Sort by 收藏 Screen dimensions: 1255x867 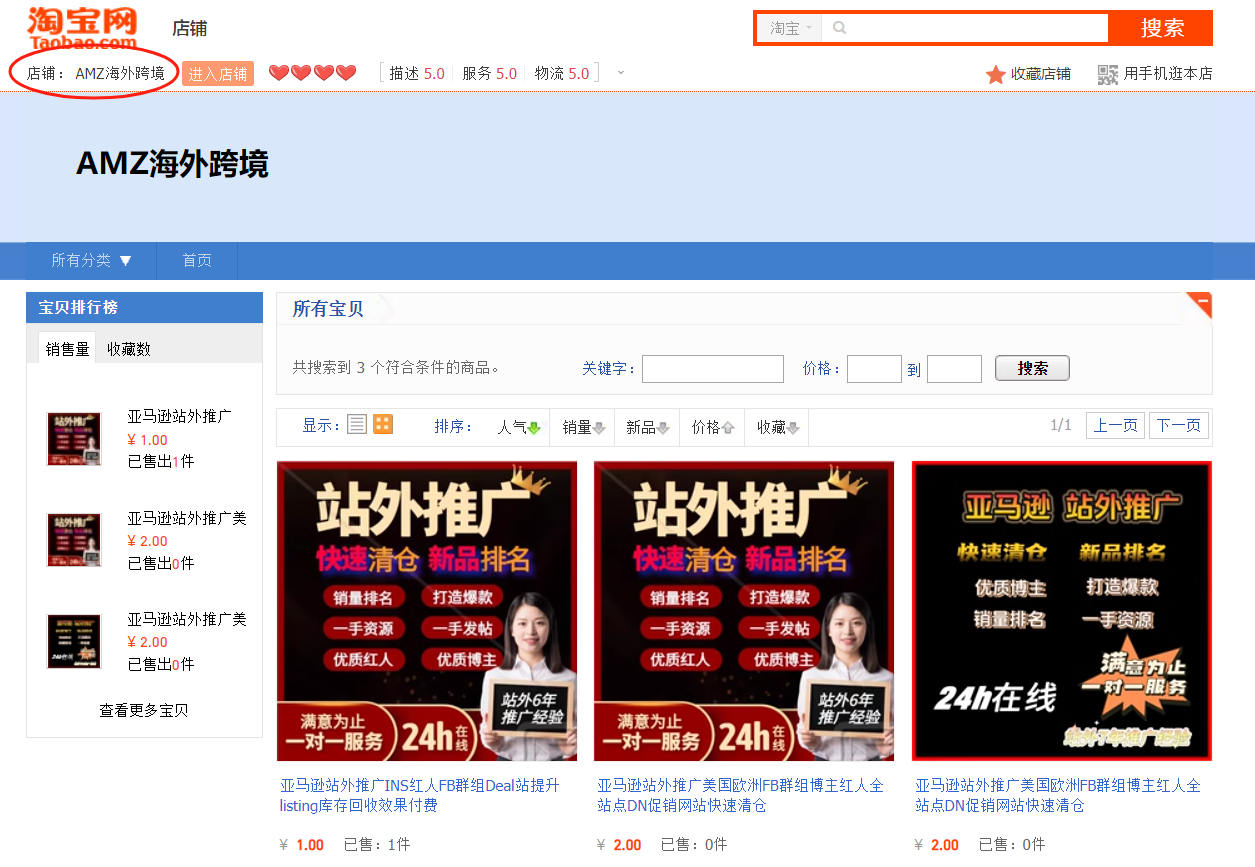tap(777, 427)
